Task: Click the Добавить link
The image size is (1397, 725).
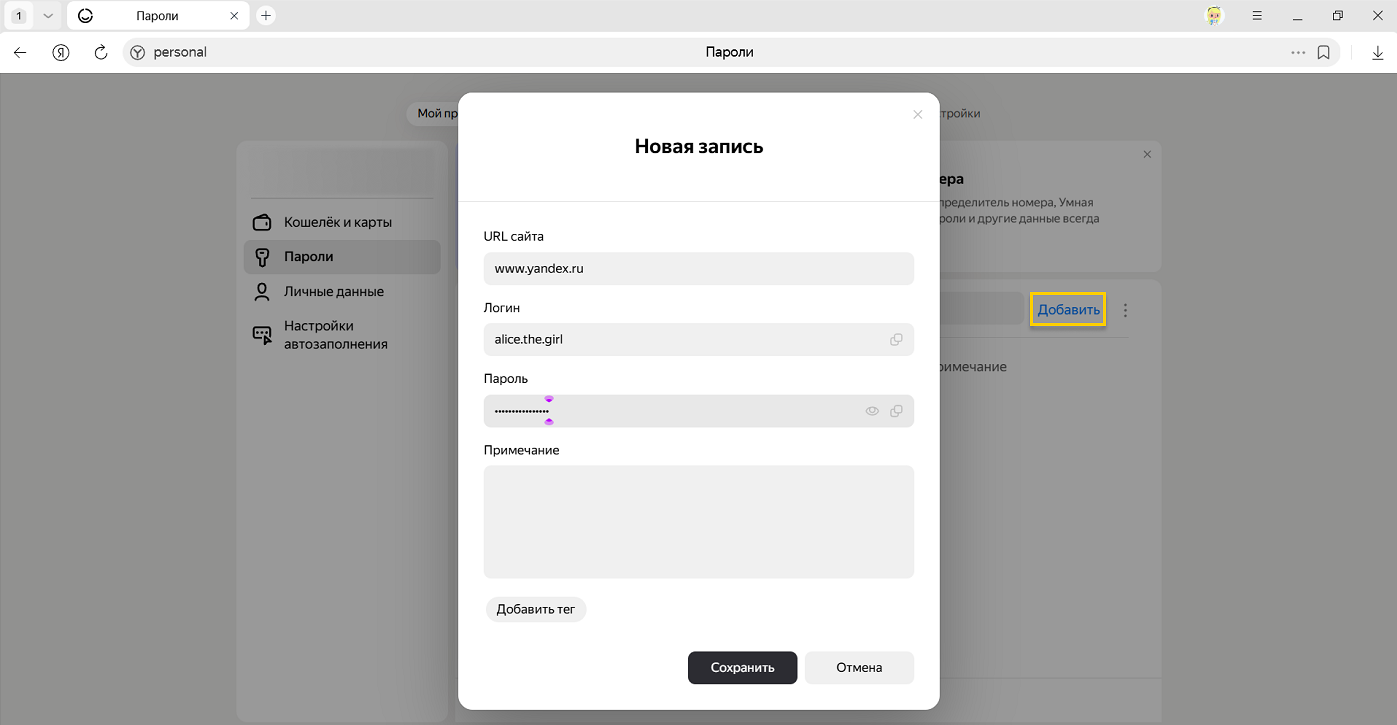Action: (1068, 310)
